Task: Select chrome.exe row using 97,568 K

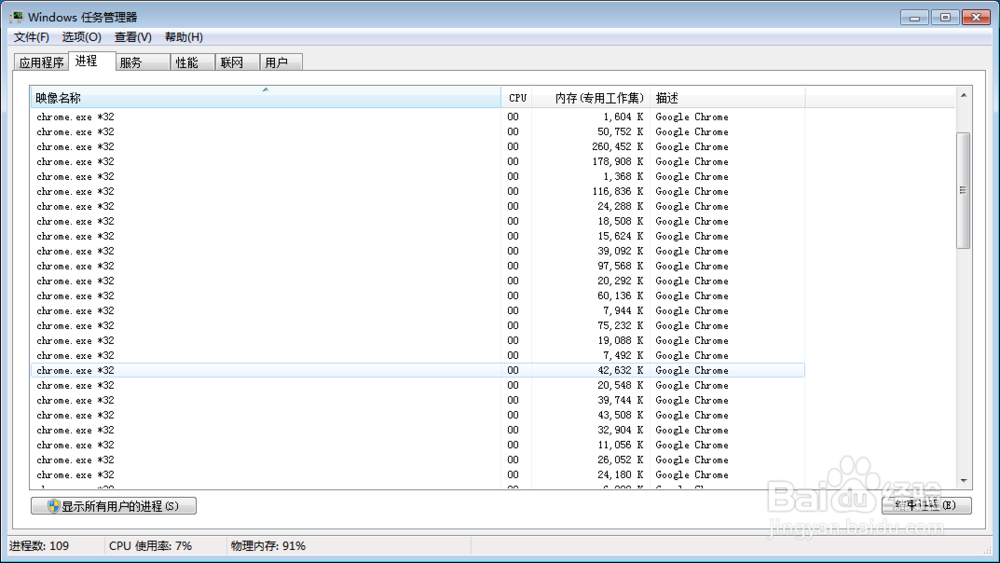Action: (x=417, y=266)
